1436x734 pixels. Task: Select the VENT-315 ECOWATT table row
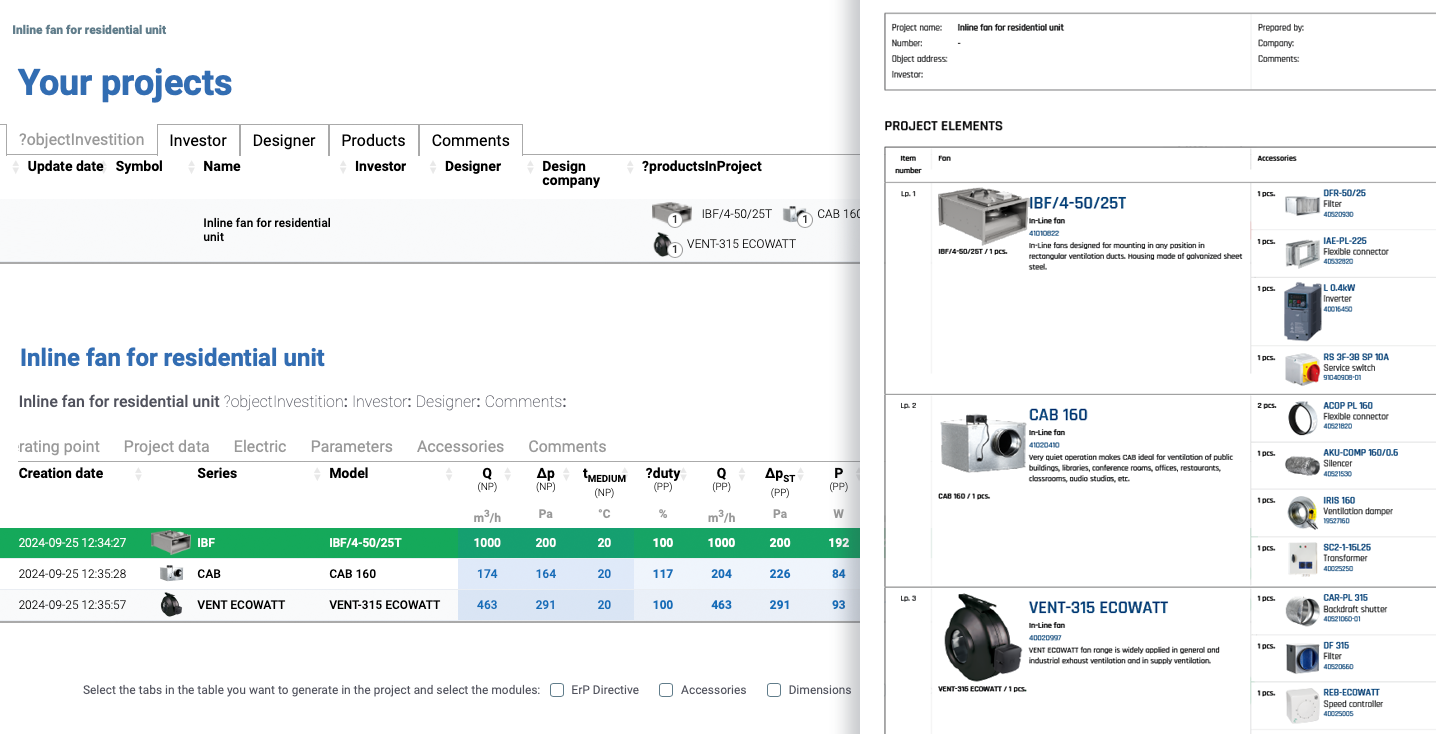tap(430, 605)
